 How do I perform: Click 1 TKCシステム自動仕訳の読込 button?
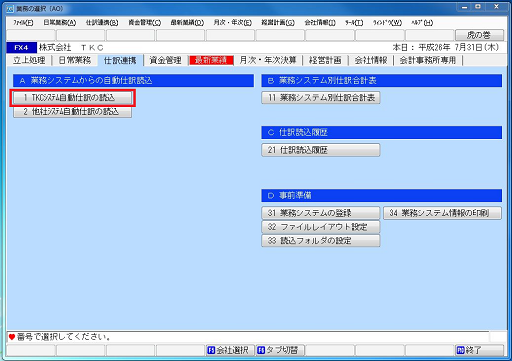pos(72,98)
